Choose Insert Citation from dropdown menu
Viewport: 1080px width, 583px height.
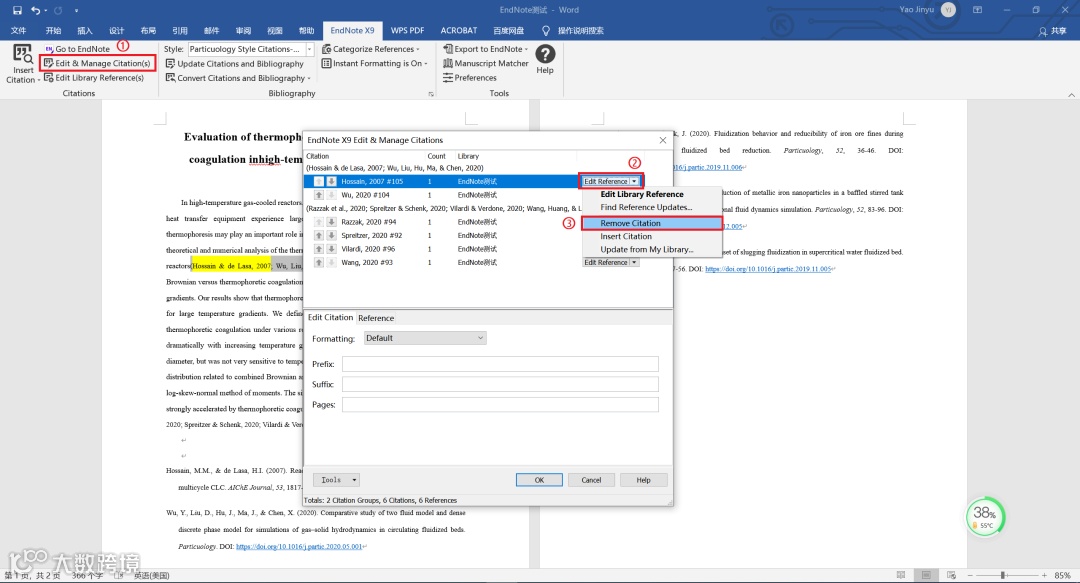tap(625, 236)
